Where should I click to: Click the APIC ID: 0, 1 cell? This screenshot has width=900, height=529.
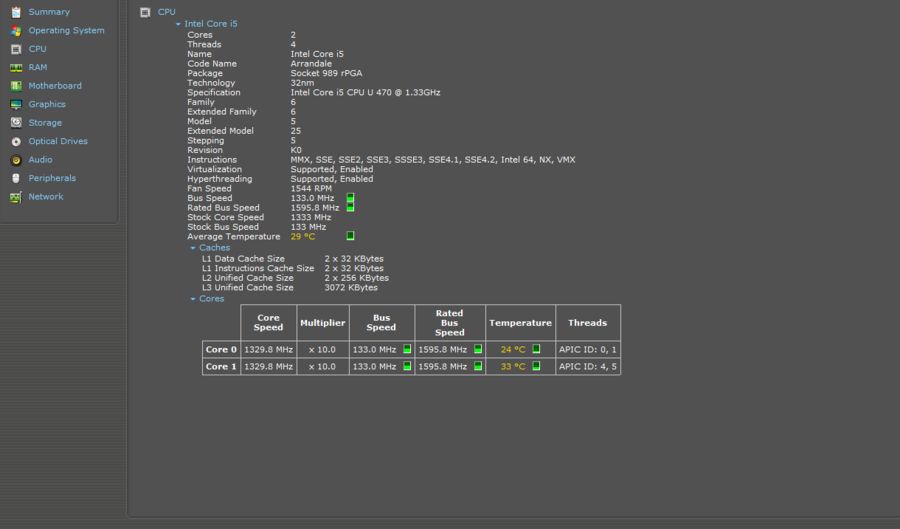tap(588, 349)
